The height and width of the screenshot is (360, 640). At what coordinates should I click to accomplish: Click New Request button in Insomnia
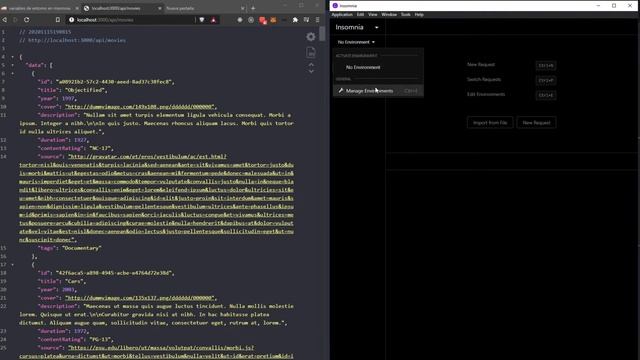point(536,122)
